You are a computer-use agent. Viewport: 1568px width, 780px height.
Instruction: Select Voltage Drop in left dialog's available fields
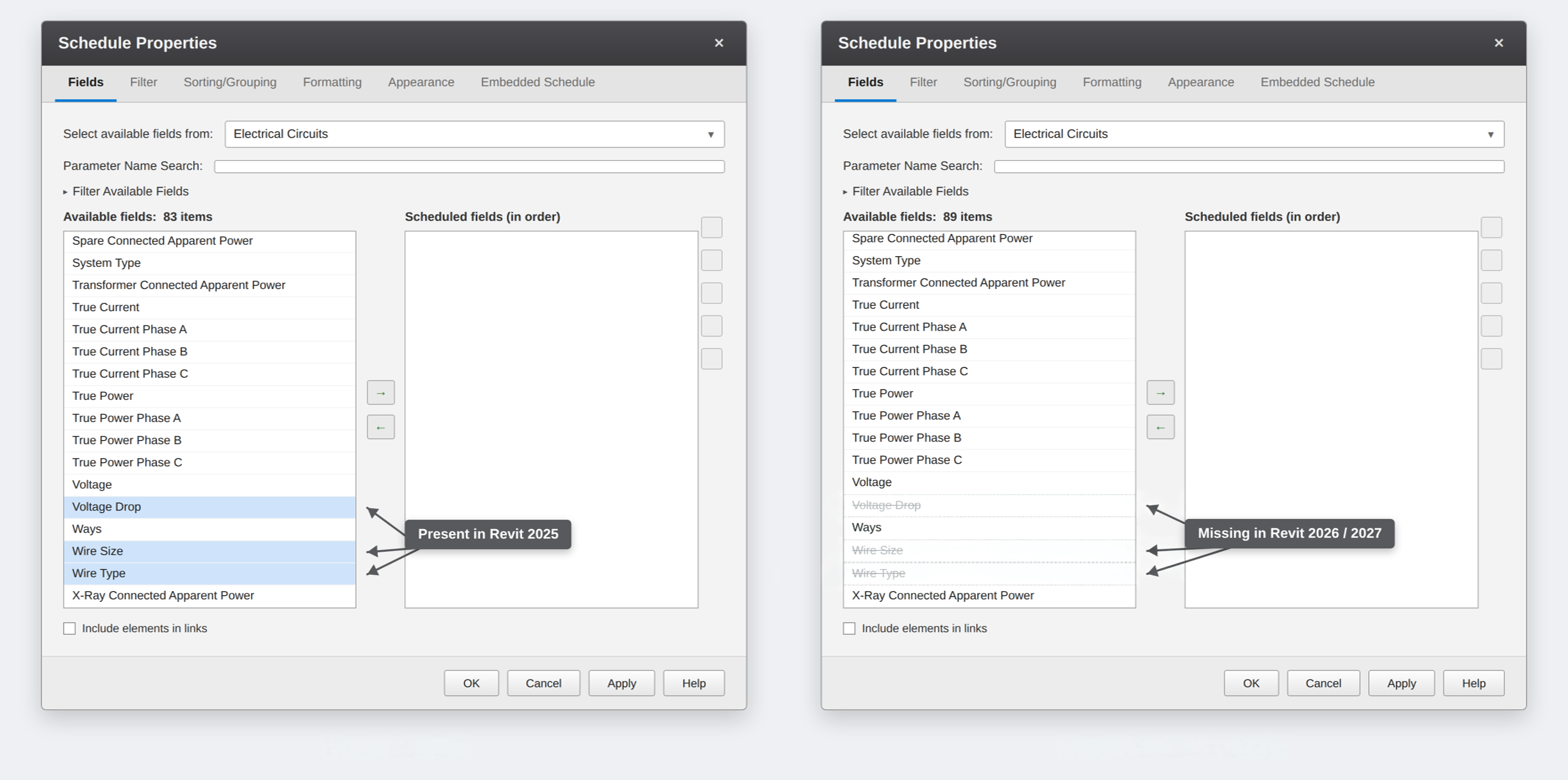click(x=209, y=507)
